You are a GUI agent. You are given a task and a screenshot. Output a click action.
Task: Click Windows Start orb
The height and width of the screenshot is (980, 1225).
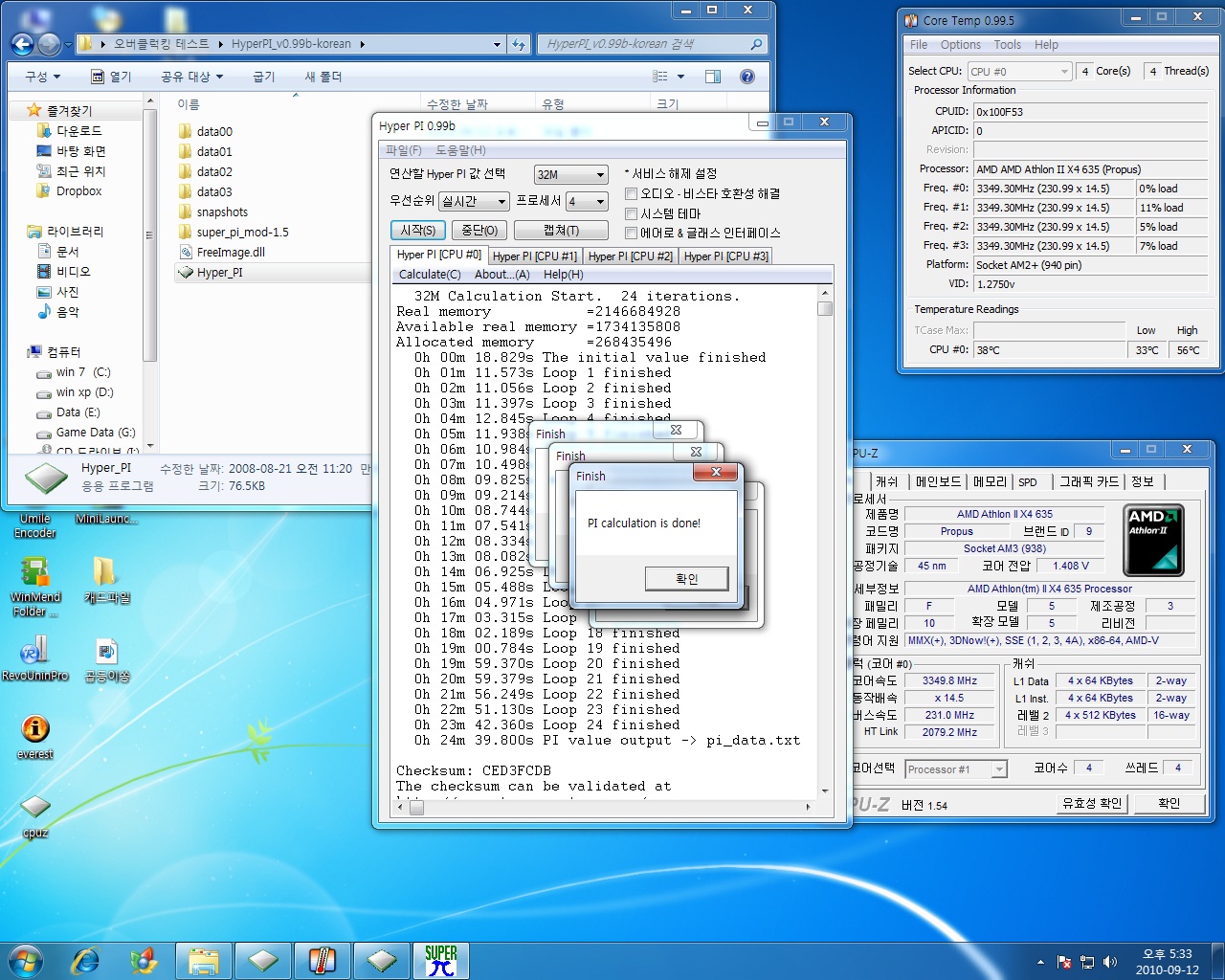[25, 960]
